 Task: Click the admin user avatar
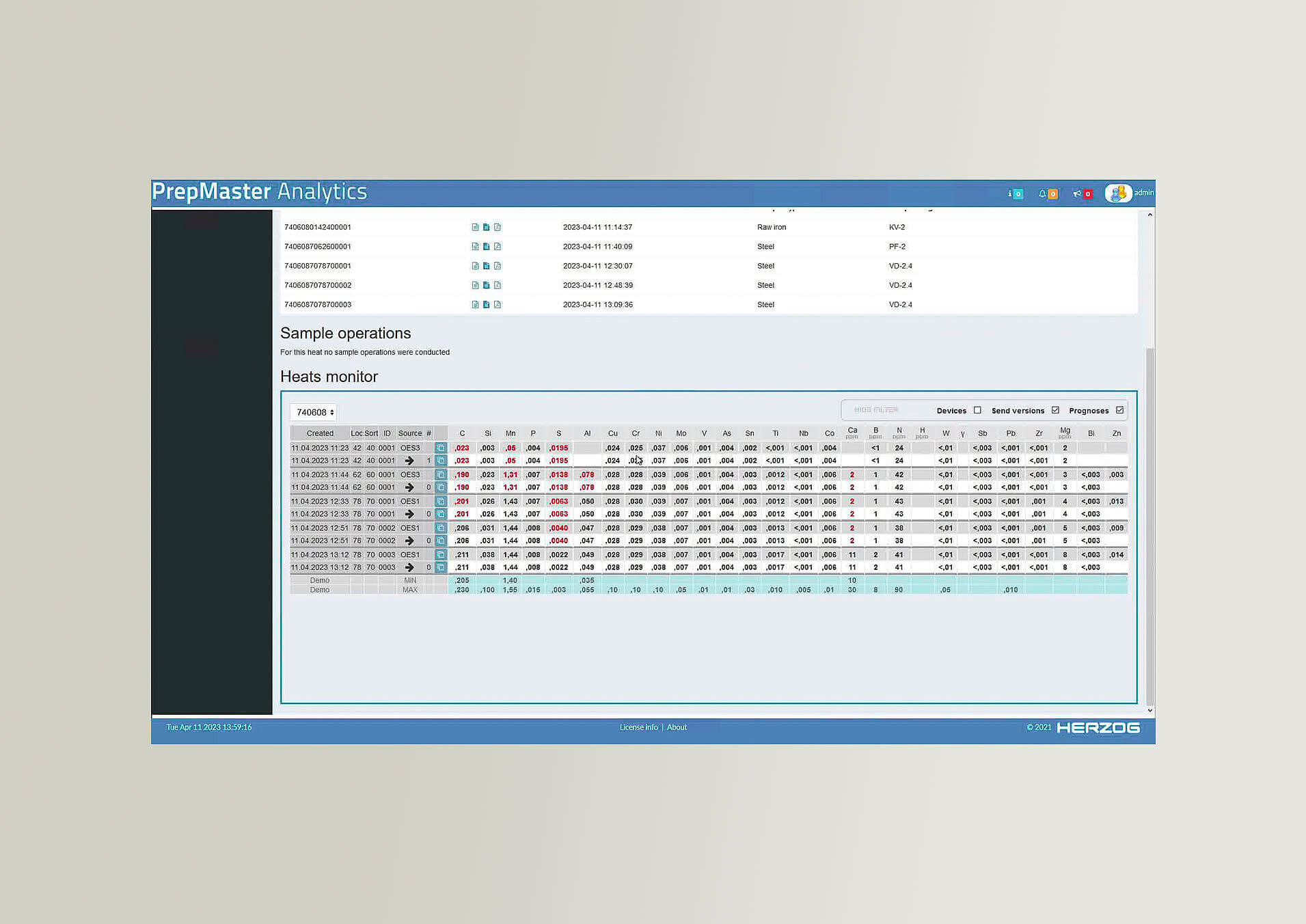coord(1118,193)
